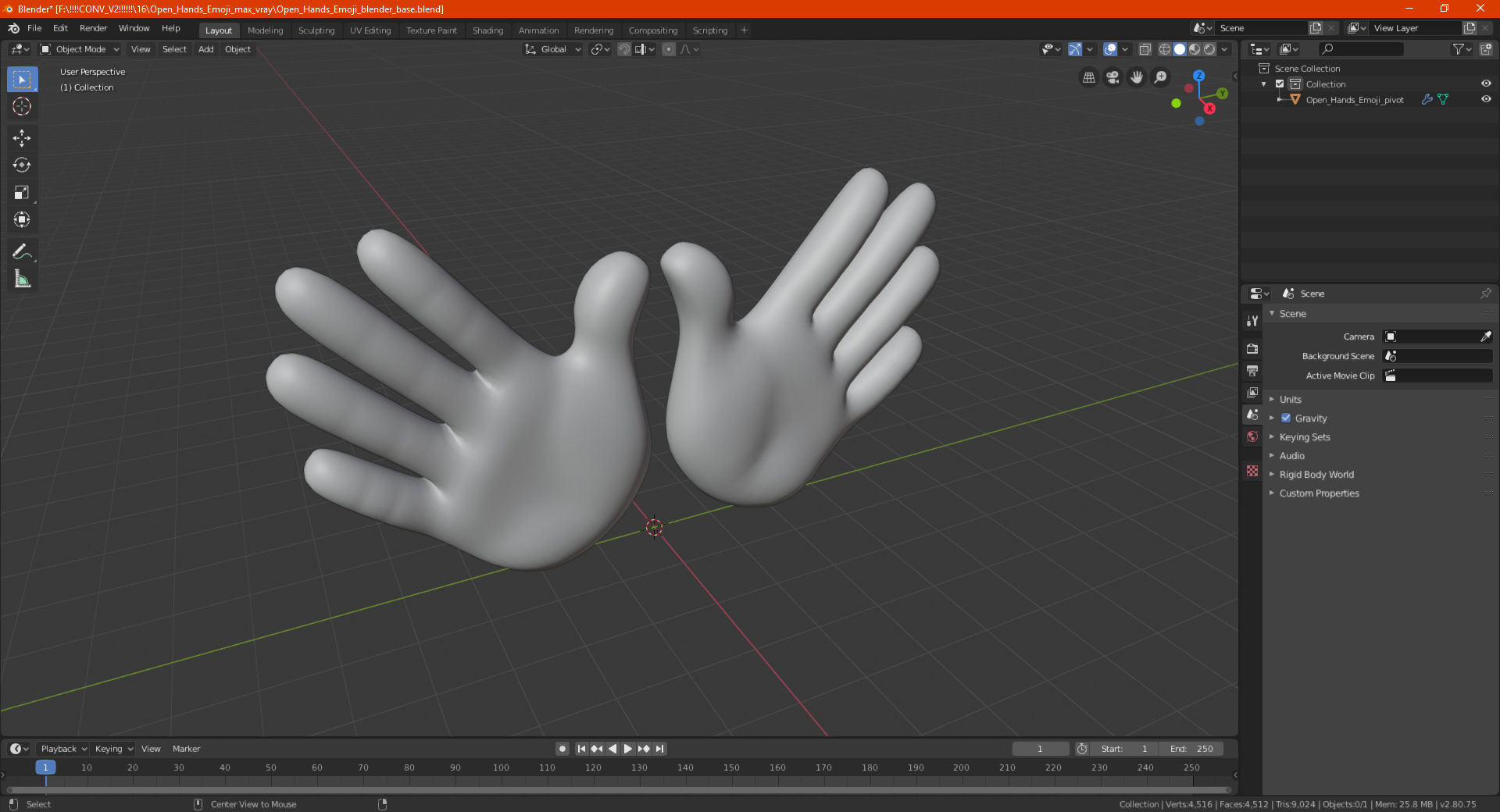Open Global transform orientation dropdown
This screenshot has height=812, width=1500.
553,49
